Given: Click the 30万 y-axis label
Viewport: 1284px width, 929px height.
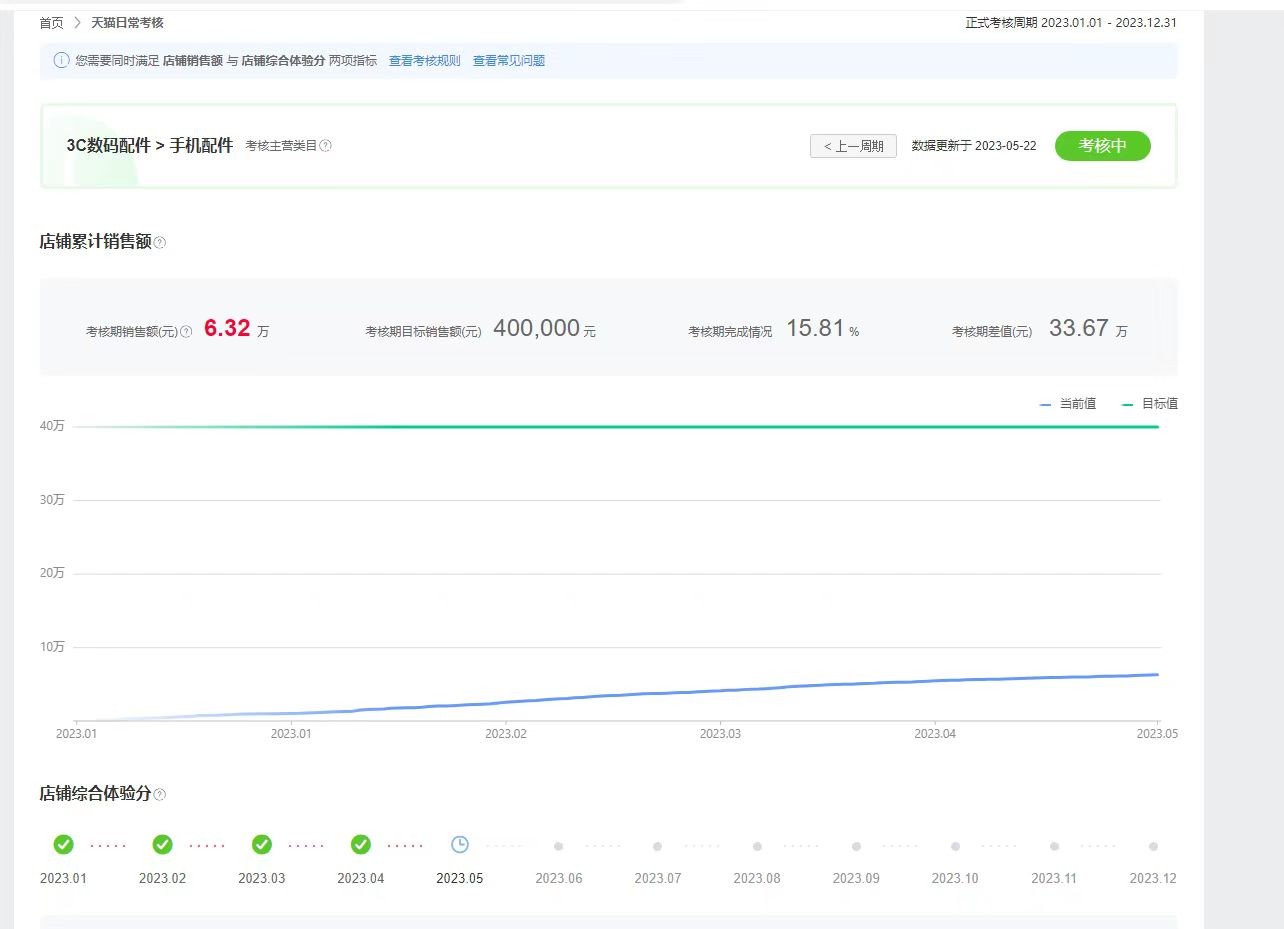Looking at the screenshot, I should click(52, 500).
